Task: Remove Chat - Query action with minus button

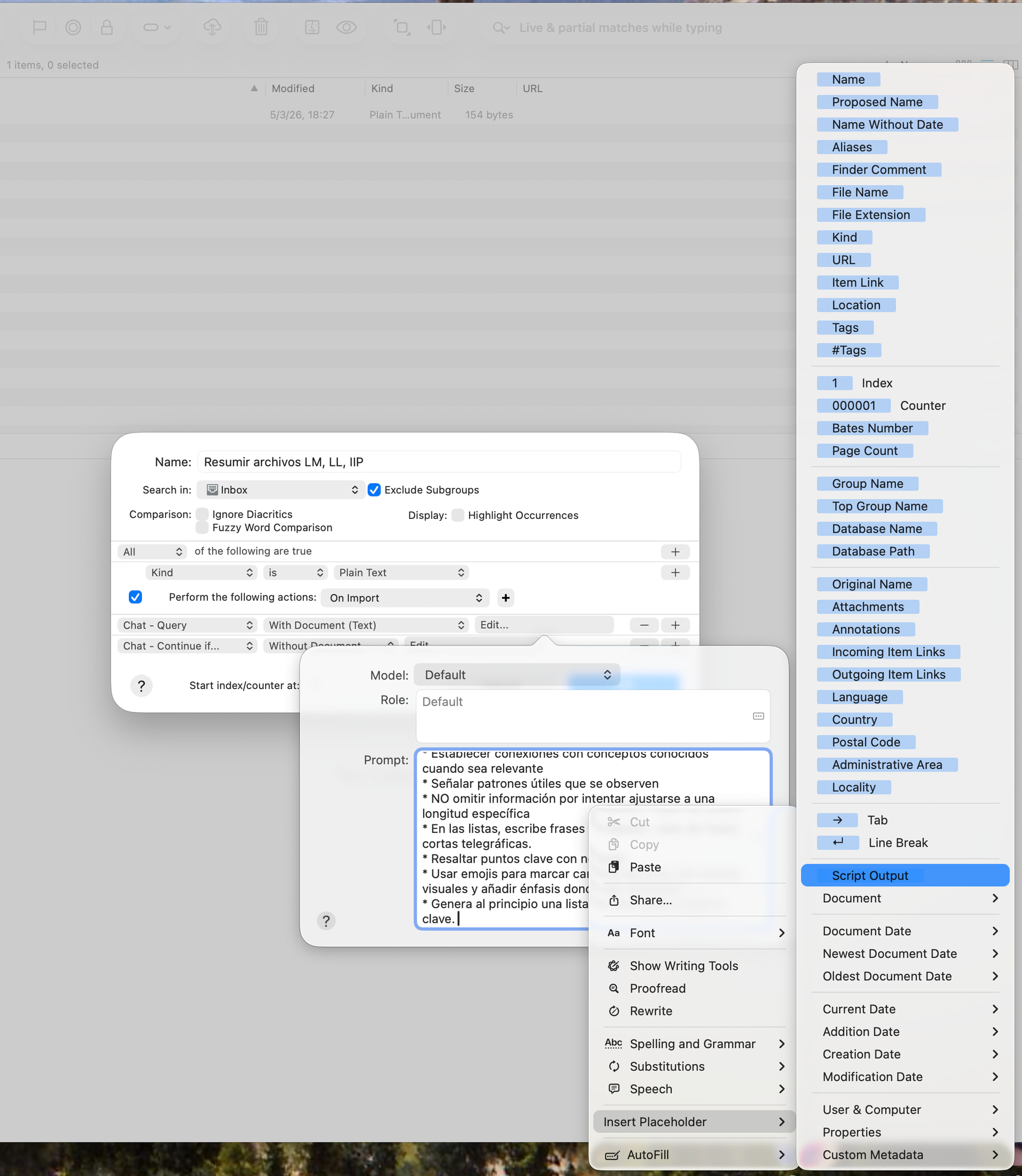Action: point(644,625)
